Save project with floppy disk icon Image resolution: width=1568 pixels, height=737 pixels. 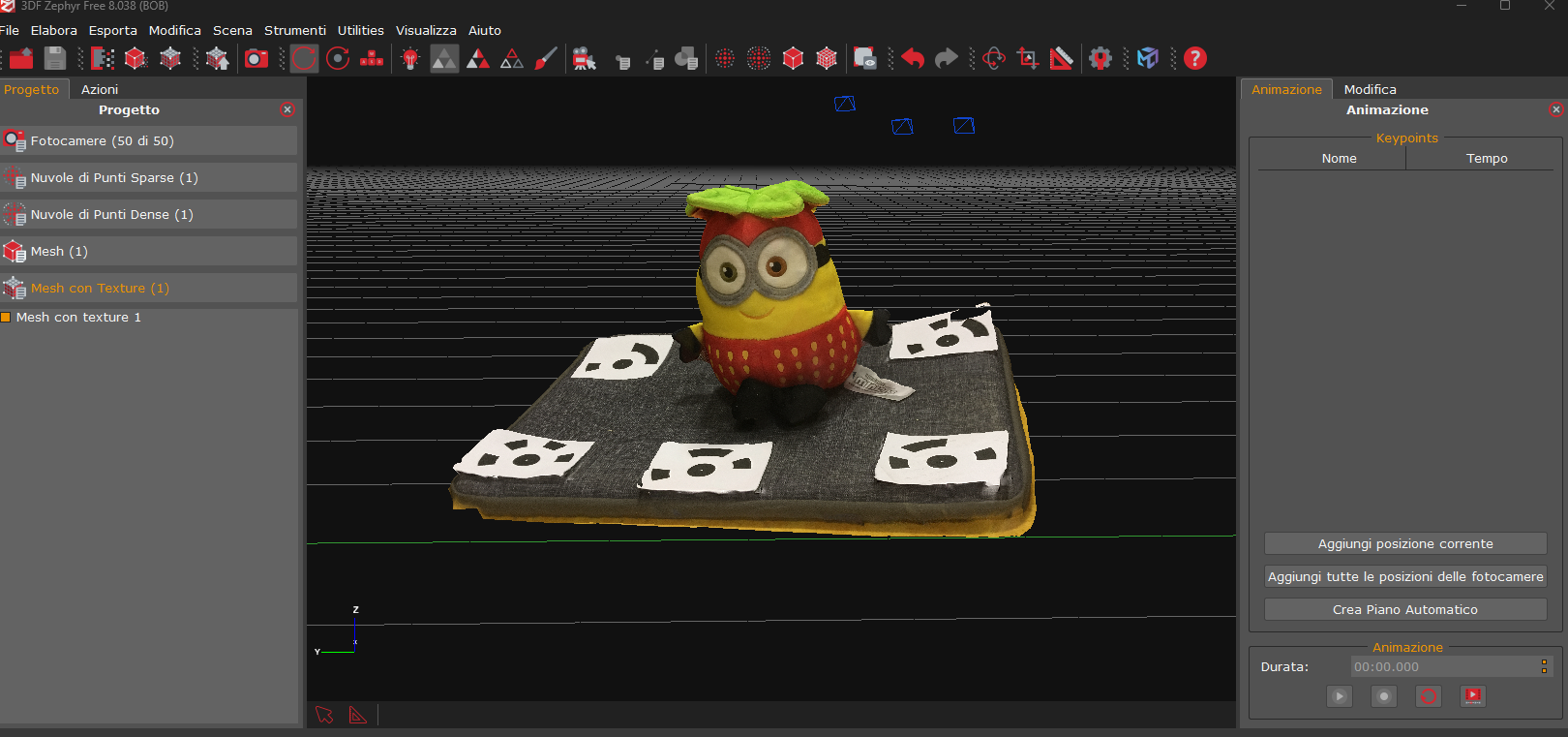[x=55, y=58]
